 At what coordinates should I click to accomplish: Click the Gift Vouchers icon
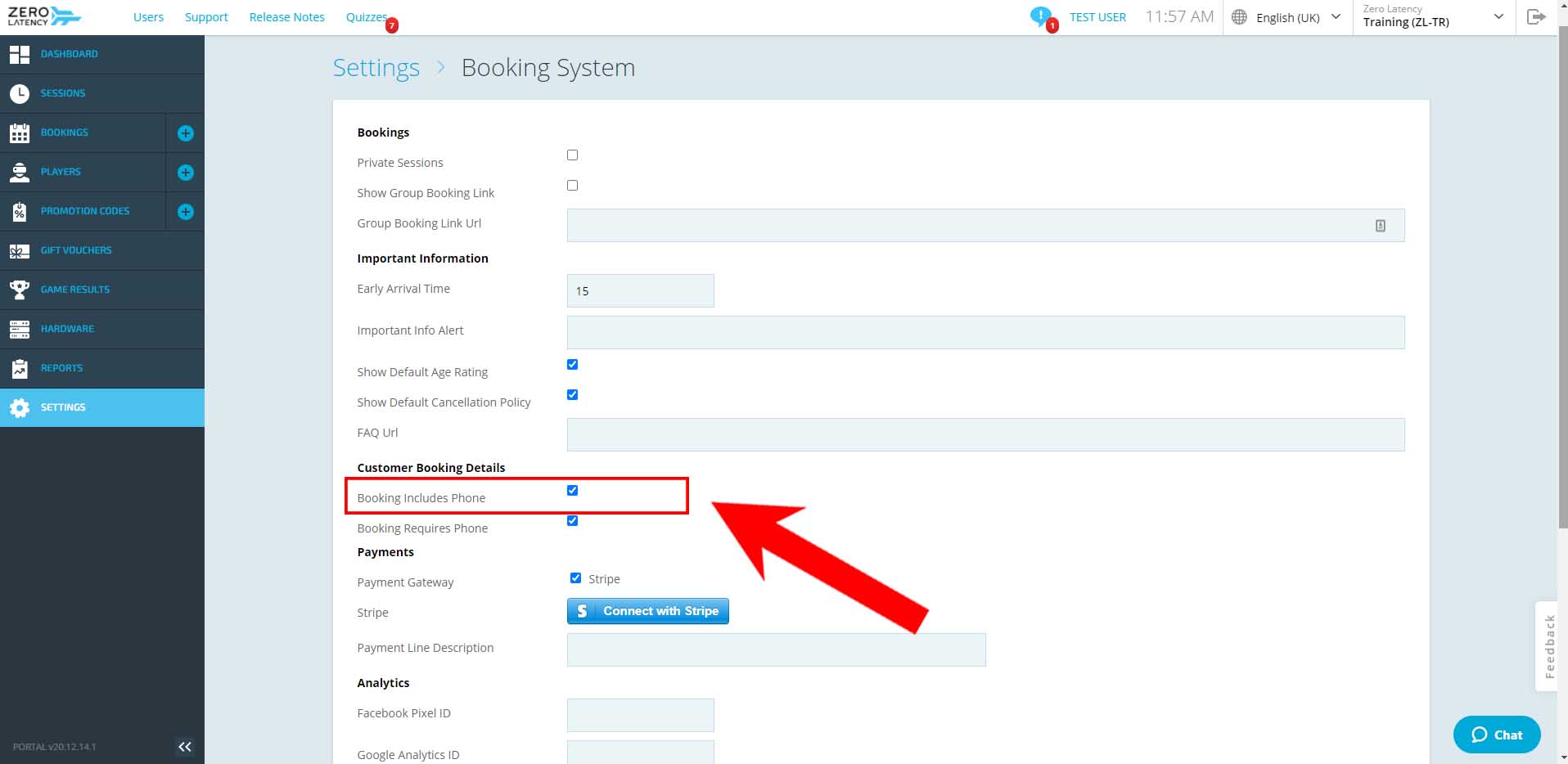tap(20, 250)
